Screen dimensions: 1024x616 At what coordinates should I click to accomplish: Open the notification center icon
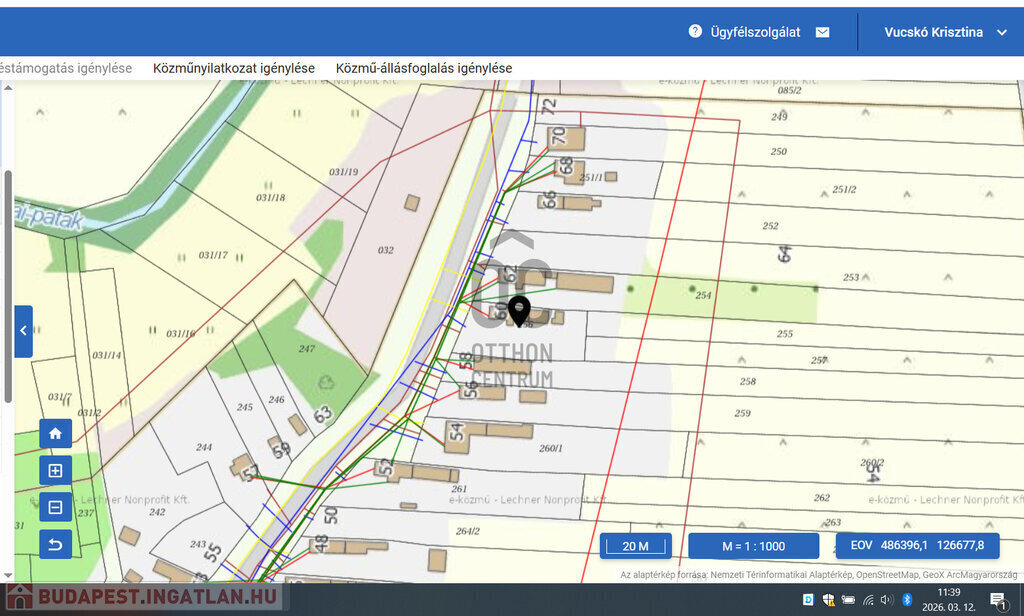pos(997,599)
